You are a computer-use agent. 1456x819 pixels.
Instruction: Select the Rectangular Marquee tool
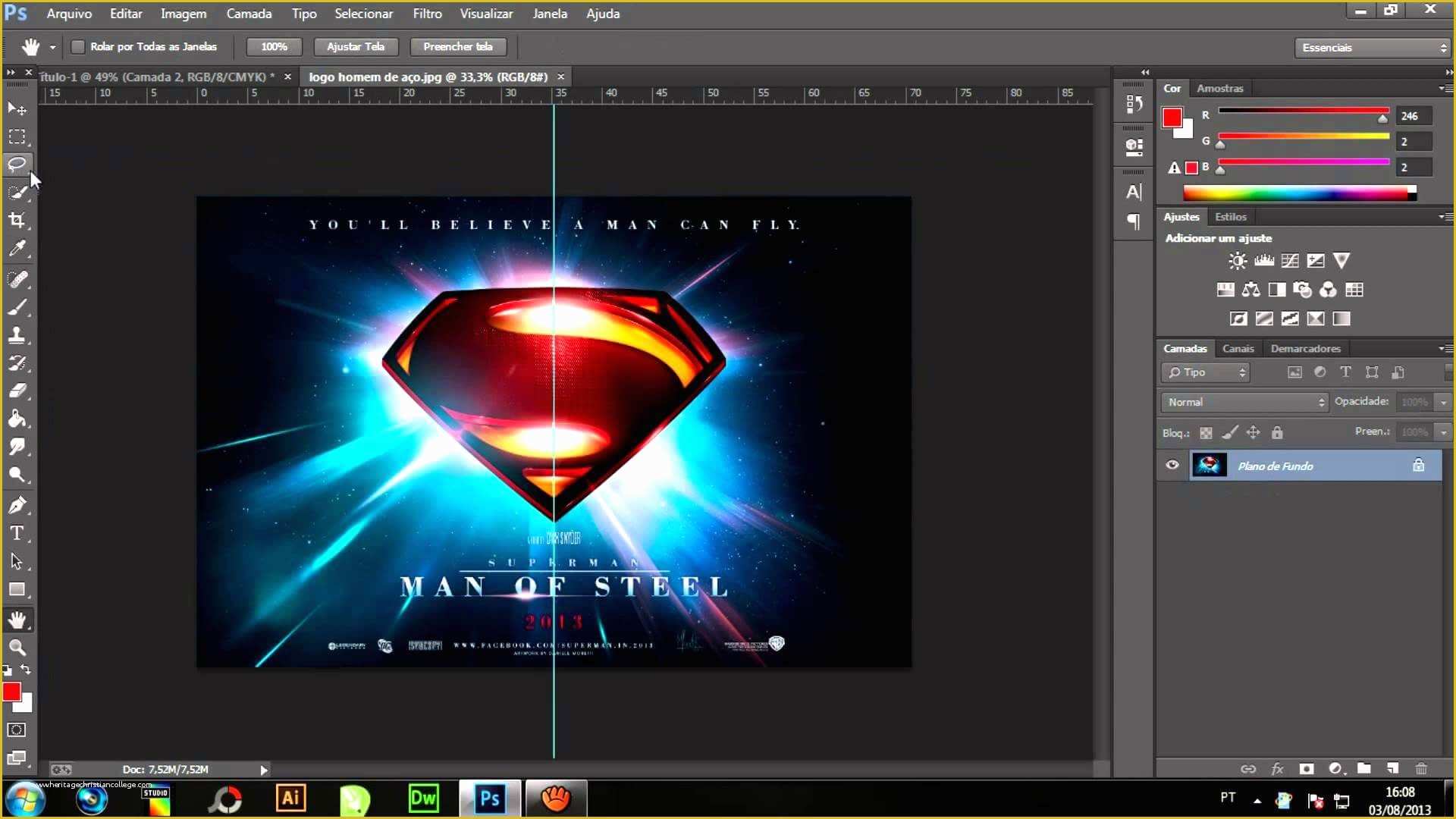(x=17, y=137)
